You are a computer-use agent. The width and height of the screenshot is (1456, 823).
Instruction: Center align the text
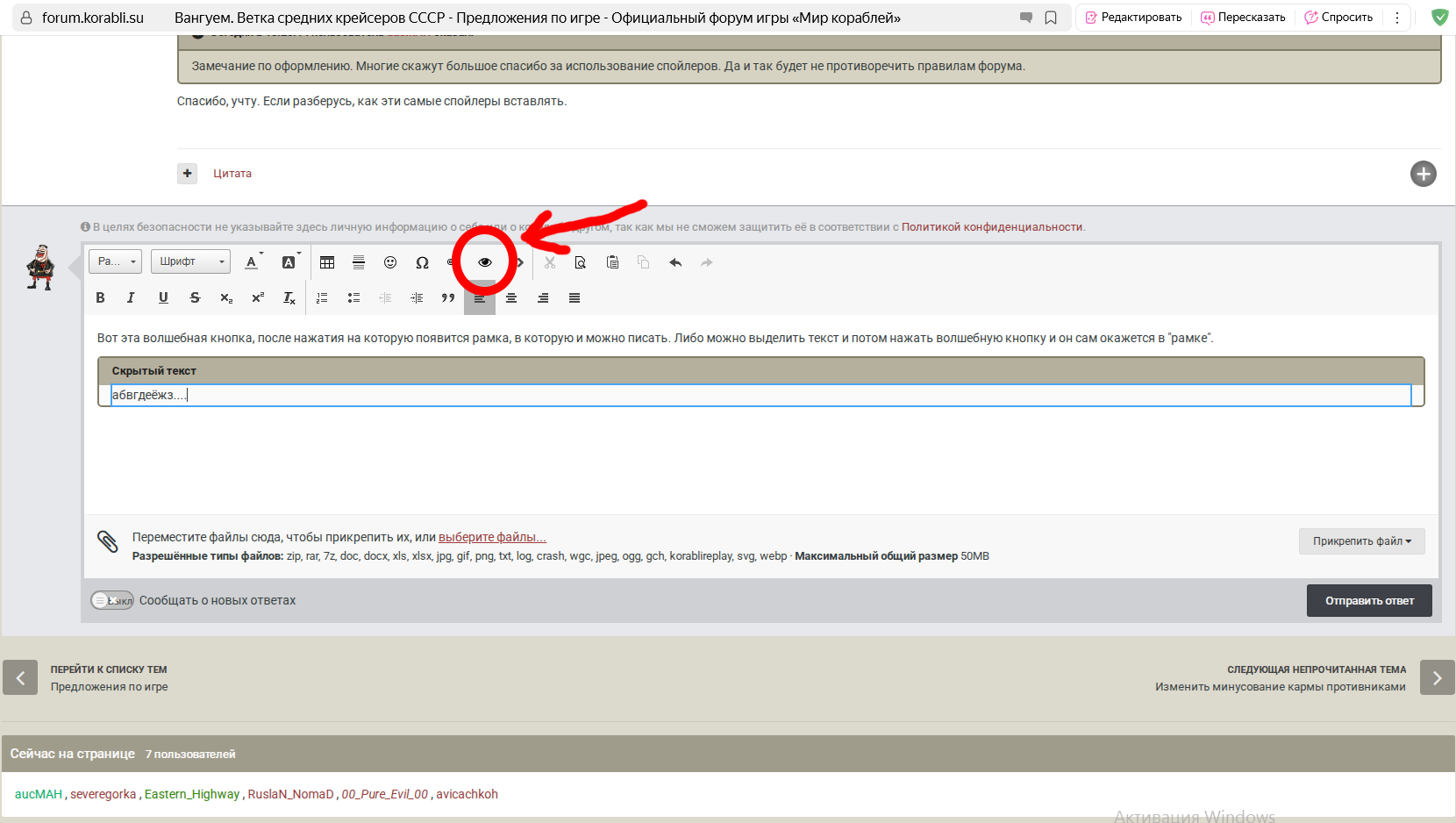[511, 298]
